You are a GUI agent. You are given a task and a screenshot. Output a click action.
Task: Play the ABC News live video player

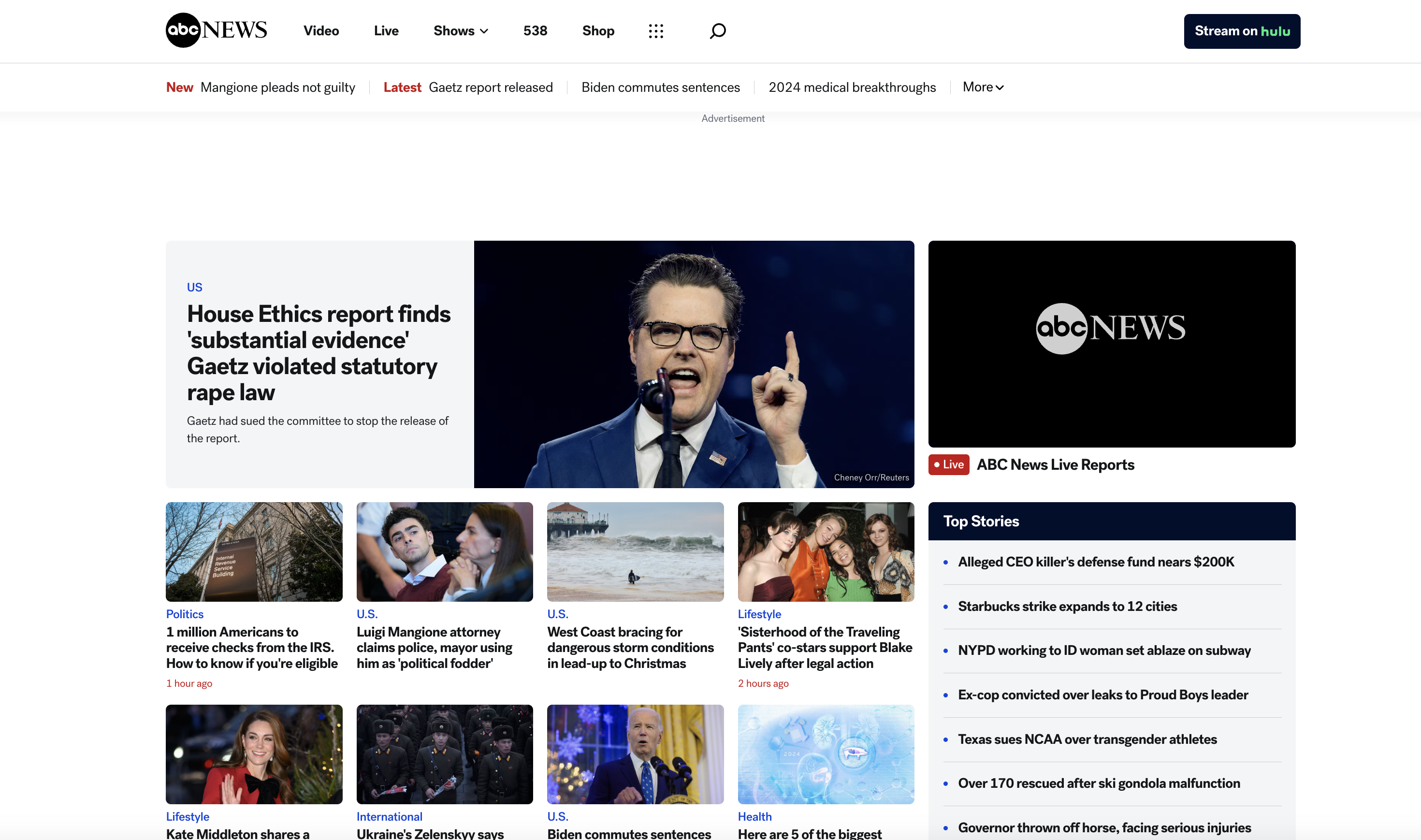click(1111, 344)
